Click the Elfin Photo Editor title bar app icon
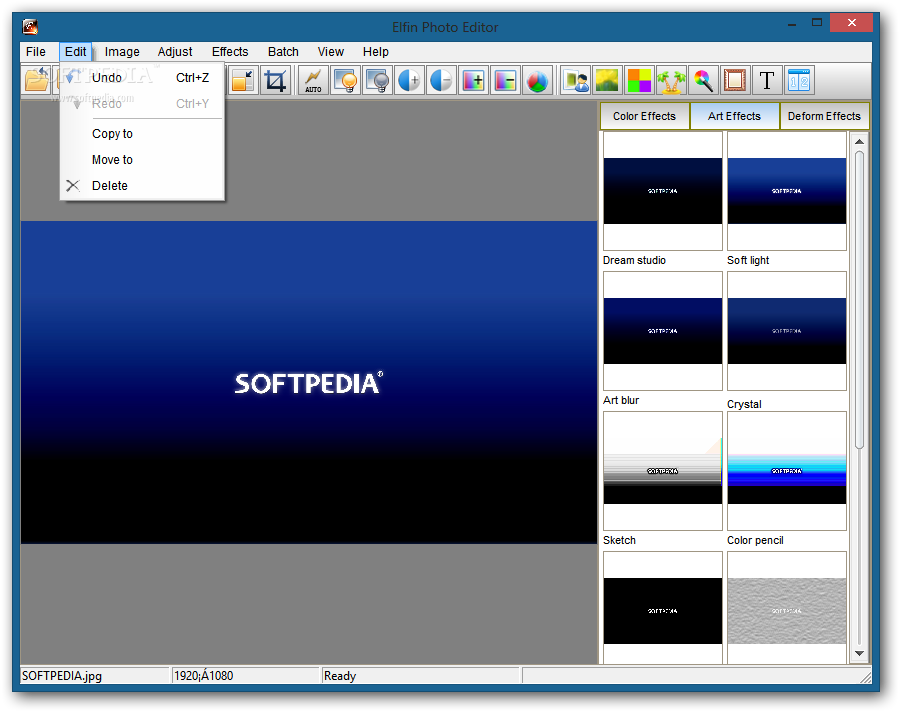This screenshot has width=900, height=712. pyautogui.click(x=30, y=26)
